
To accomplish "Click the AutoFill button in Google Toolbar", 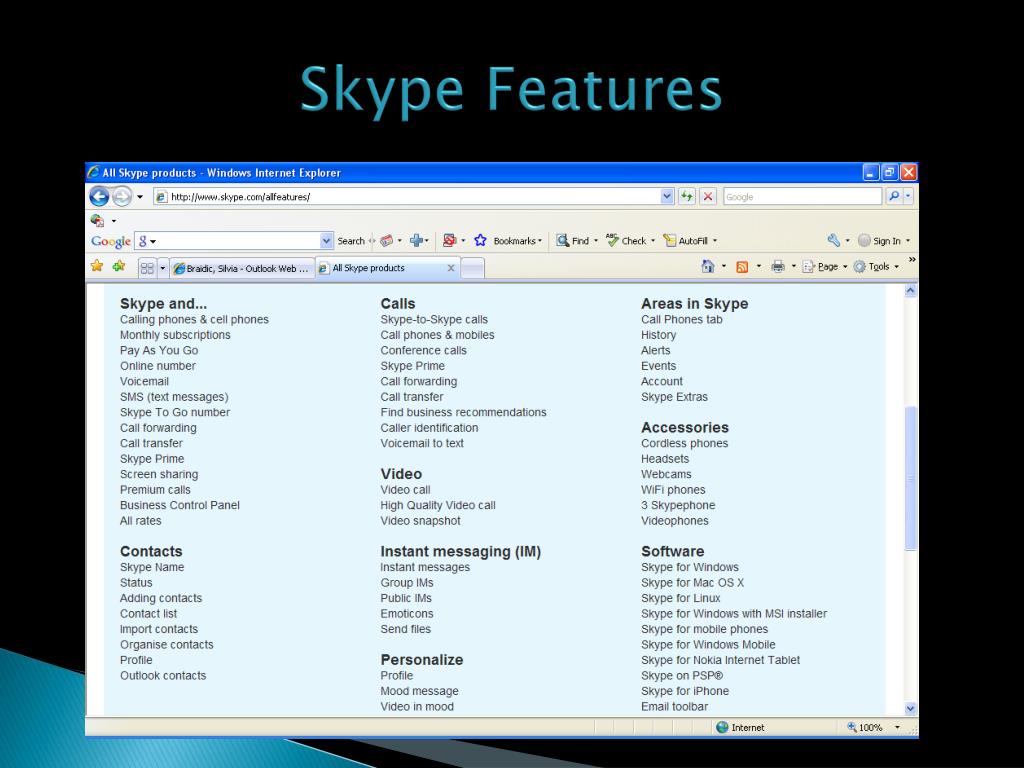I will pos(686,240).
